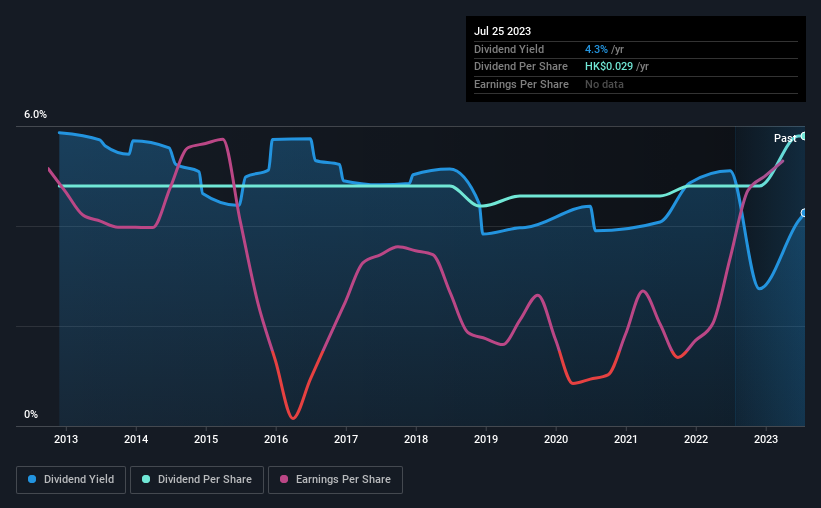The image size is (821, 508).
Task: Select the 2022 x-axis label
Action: point(696,439)
